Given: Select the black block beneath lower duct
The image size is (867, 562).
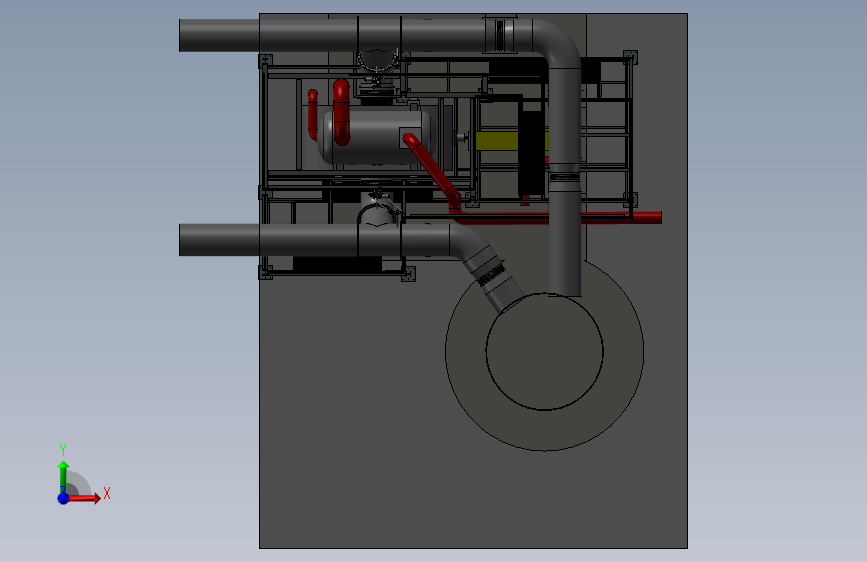Looking at the screenshot, I should point(337,264).
